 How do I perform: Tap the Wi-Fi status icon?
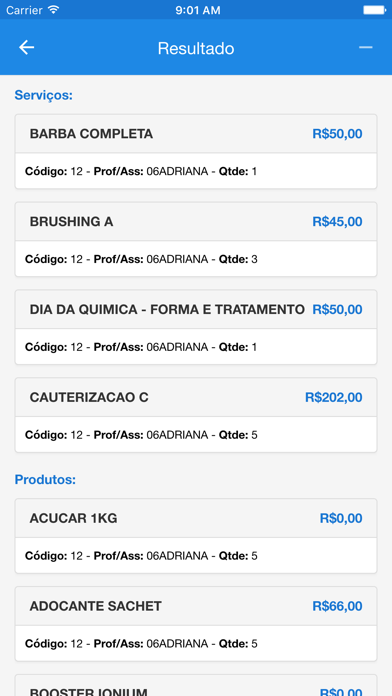54,10
